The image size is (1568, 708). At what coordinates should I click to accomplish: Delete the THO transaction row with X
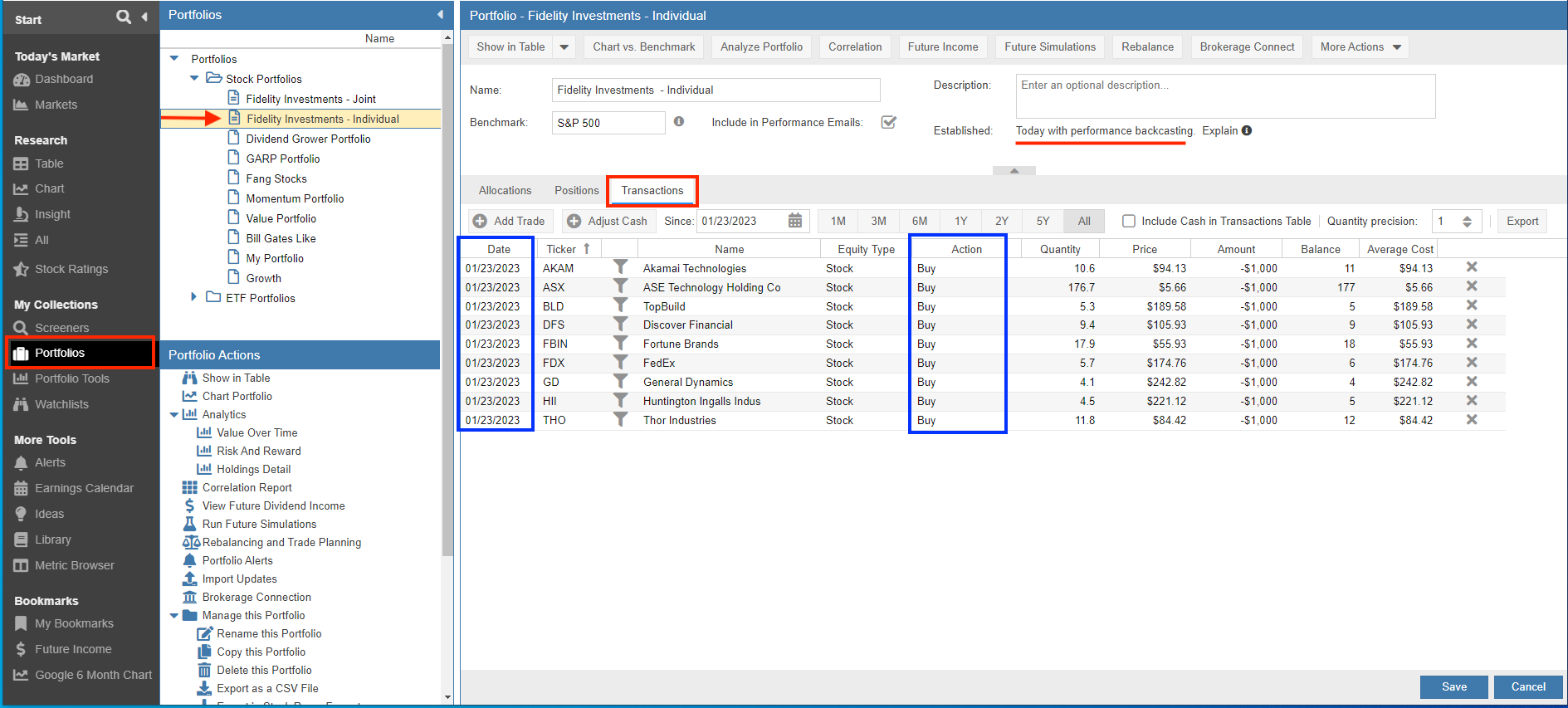click(x=1472, y=420)
